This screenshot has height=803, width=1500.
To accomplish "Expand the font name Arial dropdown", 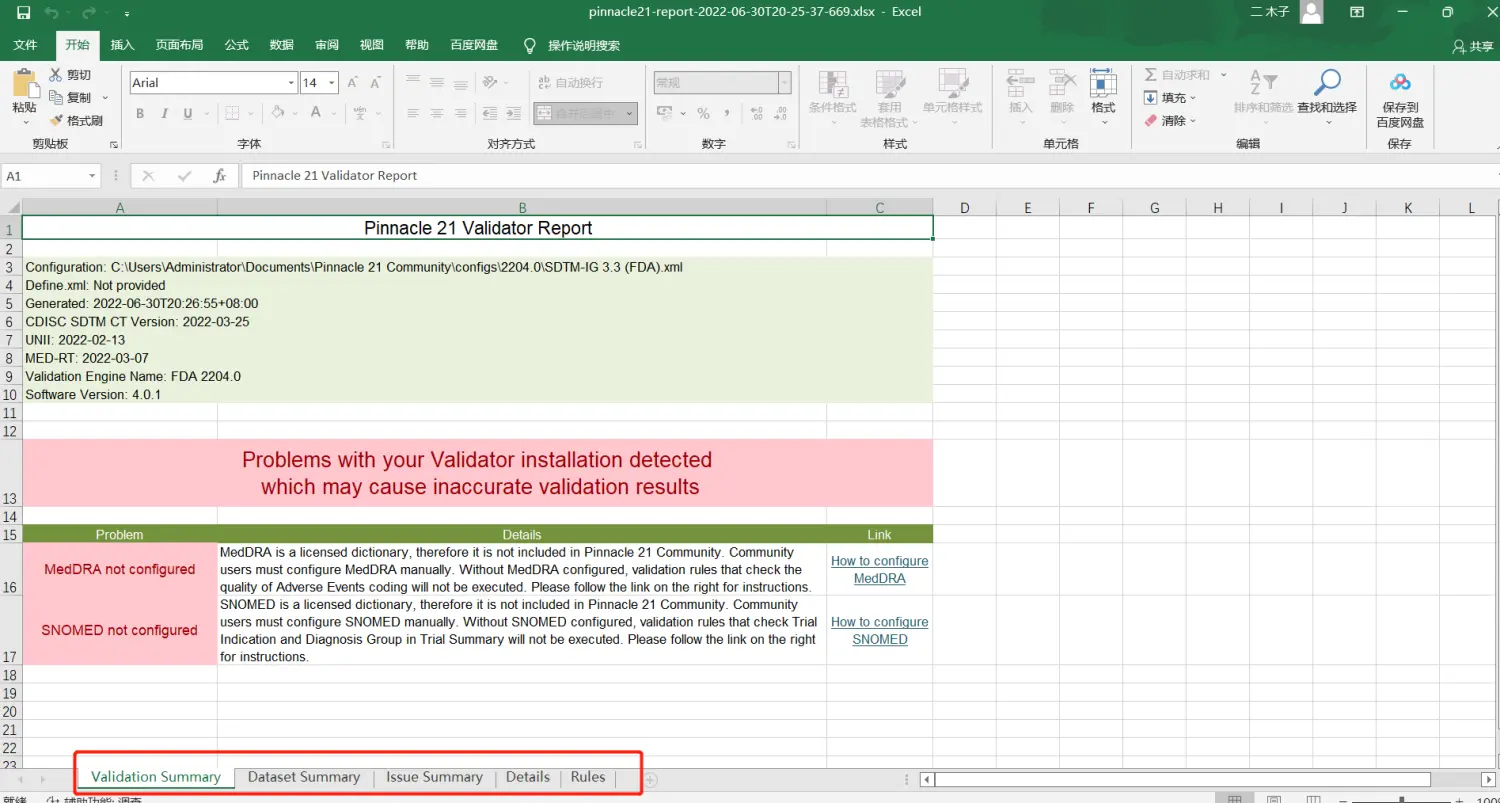I will 291,83.
